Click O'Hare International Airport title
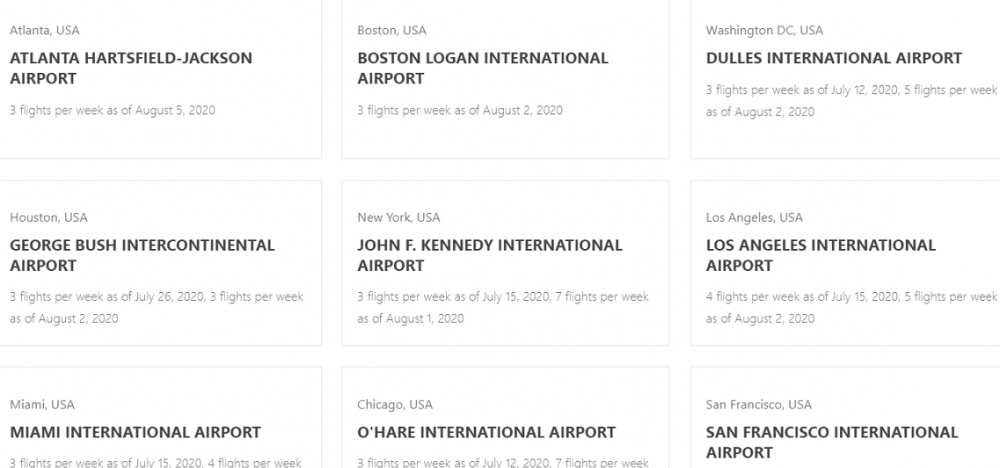 pyautogui.click(x=486, y=433)
